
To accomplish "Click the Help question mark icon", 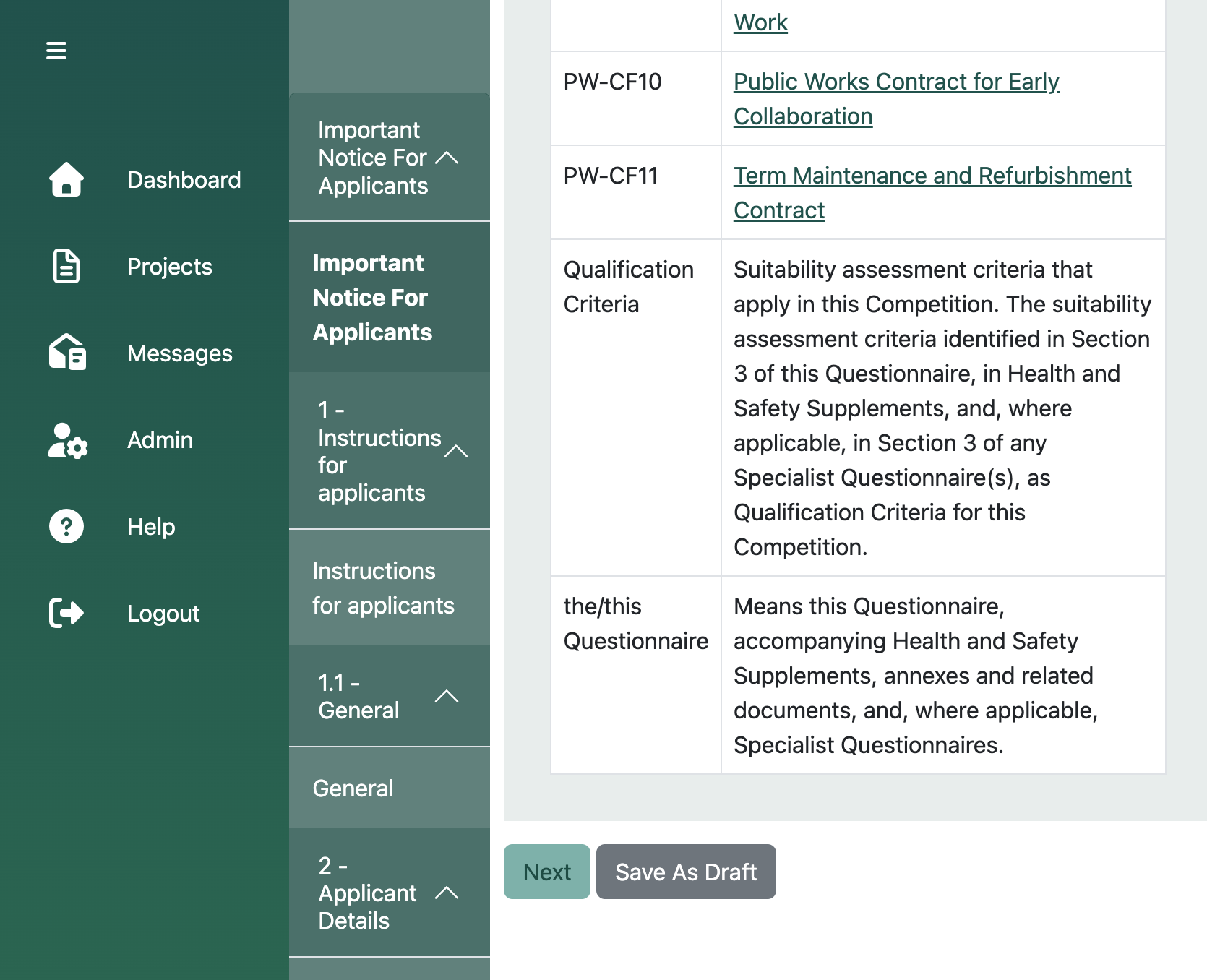I will click(x=66, y=526).
